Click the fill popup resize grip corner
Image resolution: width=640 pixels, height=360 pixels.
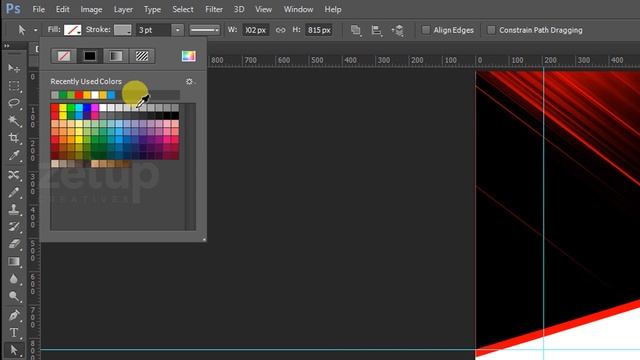pos(204,240)
